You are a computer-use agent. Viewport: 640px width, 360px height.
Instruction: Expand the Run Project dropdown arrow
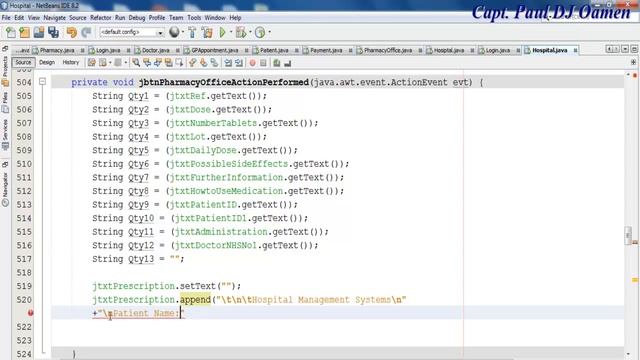click(231, 32)
